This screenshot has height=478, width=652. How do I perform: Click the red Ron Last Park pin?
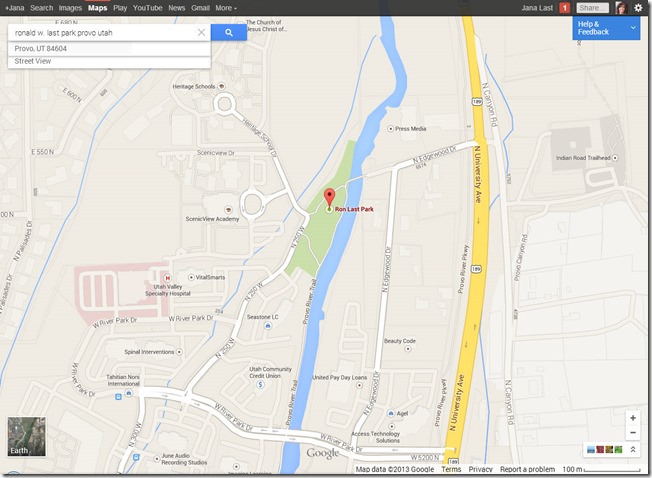tap(329, 197)
